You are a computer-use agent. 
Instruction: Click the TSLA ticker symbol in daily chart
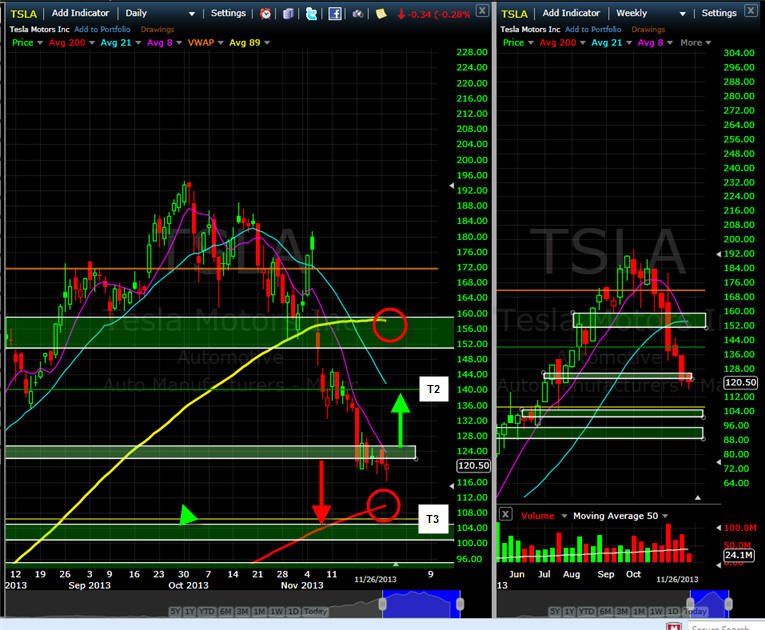point(23,14)
